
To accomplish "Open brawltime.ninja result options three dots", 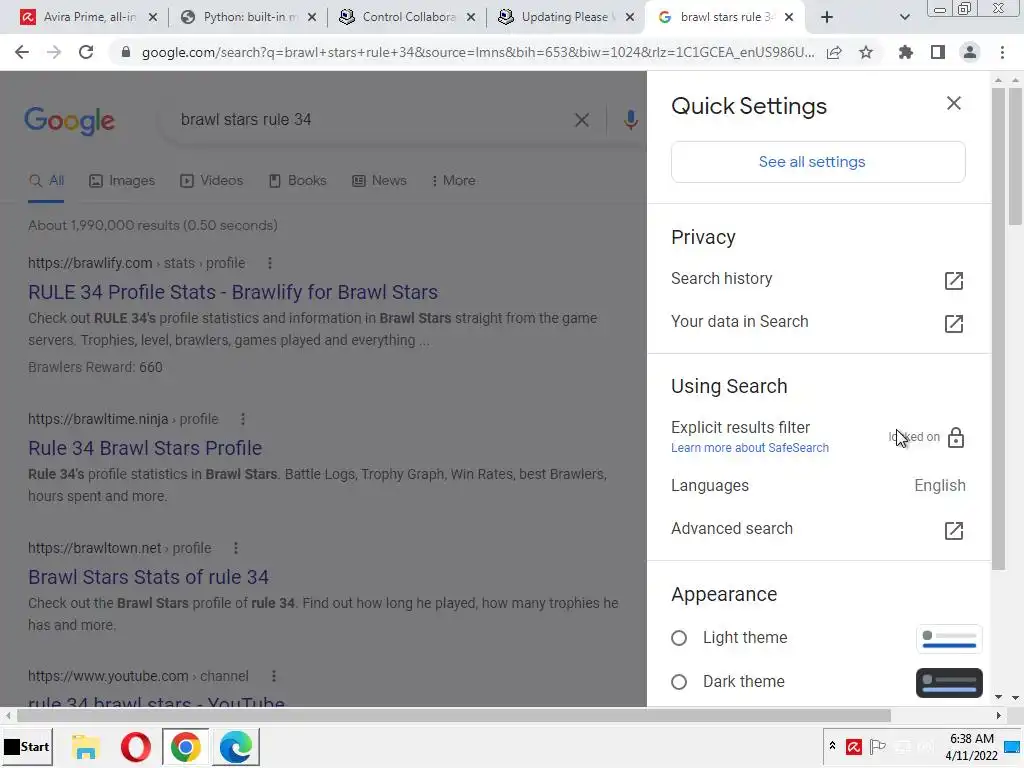I will 243,419.
